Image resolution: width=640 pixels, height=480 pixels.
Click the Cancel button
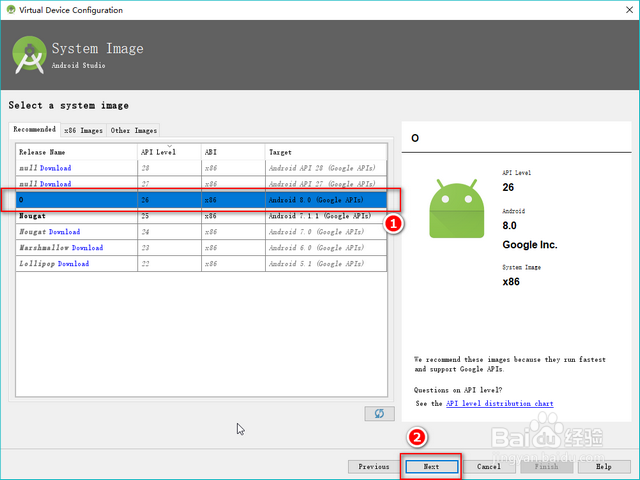pyautogui.click(x=489, y=467)
